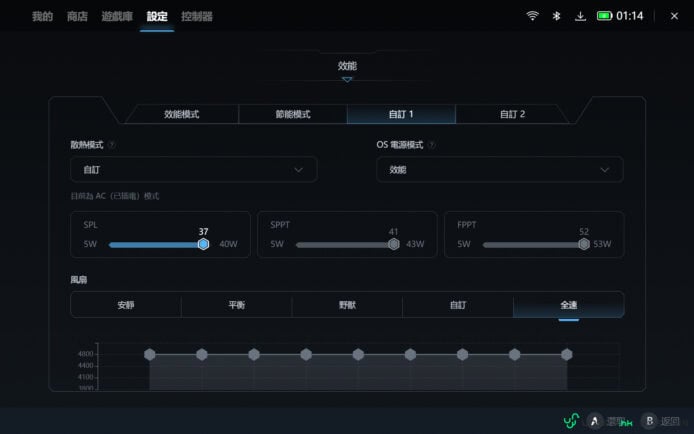Click the A select button icon
The width and height of the screenshot is (694, 434).
(x=595, y=421)
